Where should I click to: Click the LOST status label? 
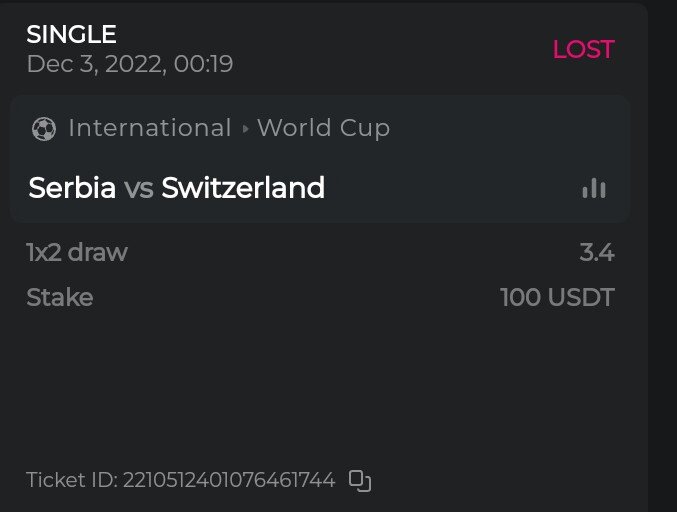coord(583,49)
